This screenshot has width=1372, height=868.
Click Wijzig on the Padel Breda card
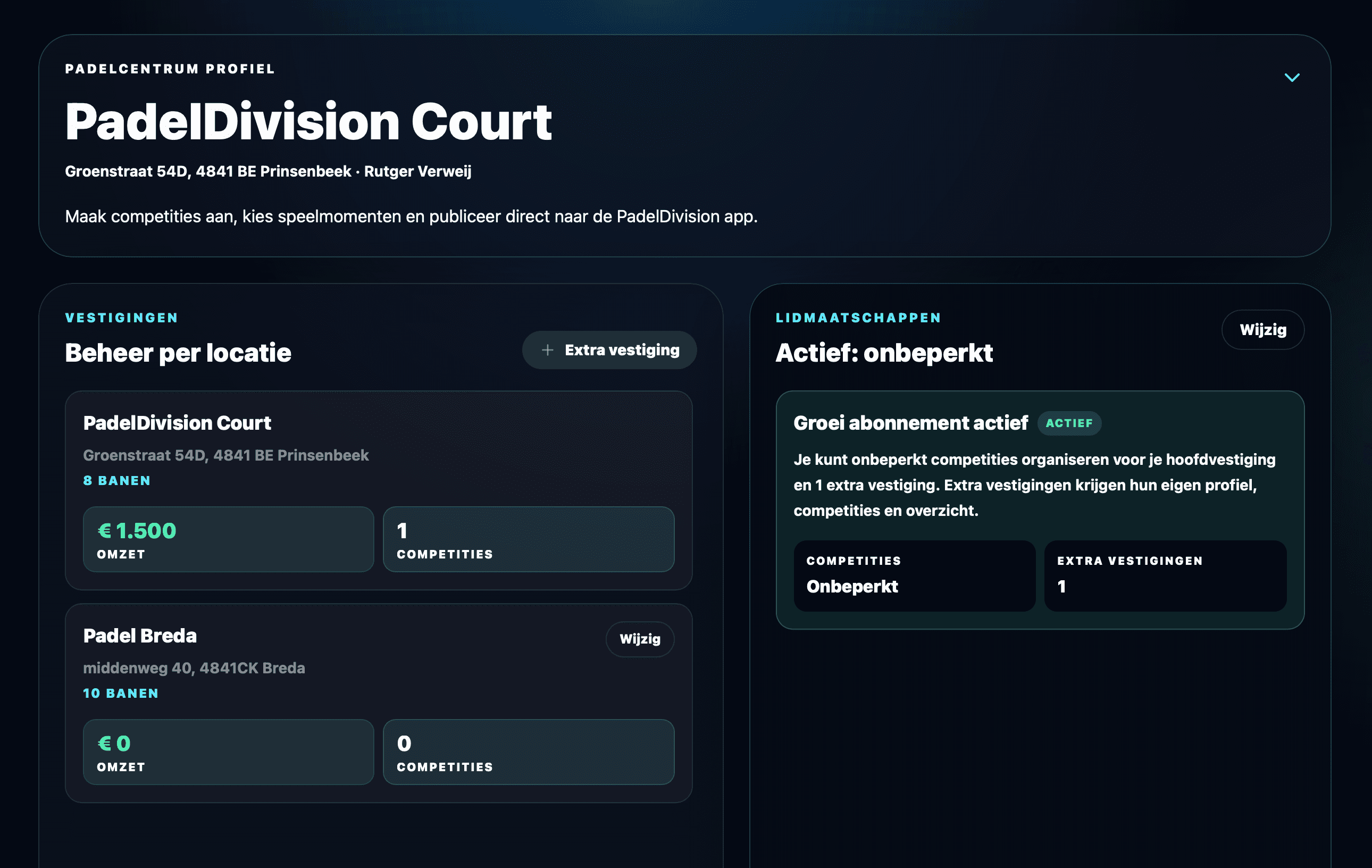pyautogui.click(x=640, y=639)
